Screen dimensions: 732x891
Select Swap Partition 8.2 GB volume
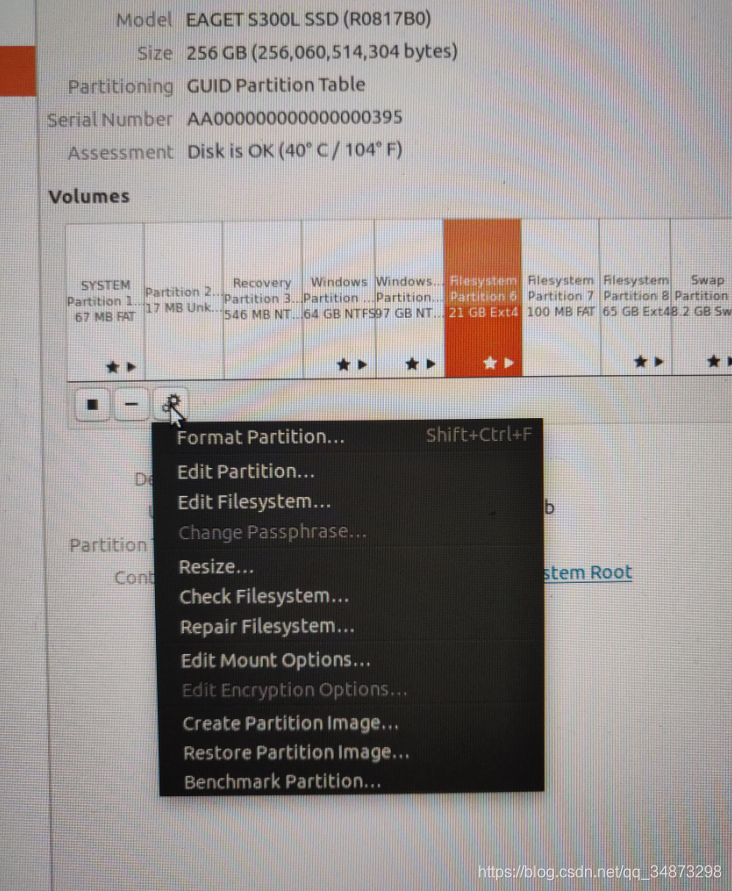[x=702, y=297]
